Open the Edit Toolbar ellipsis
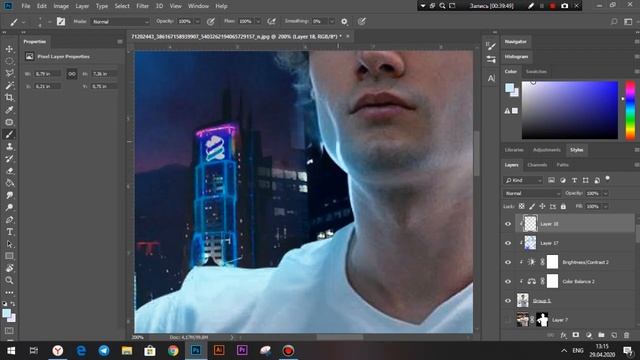The image size is (640, 360). (9, 293)
